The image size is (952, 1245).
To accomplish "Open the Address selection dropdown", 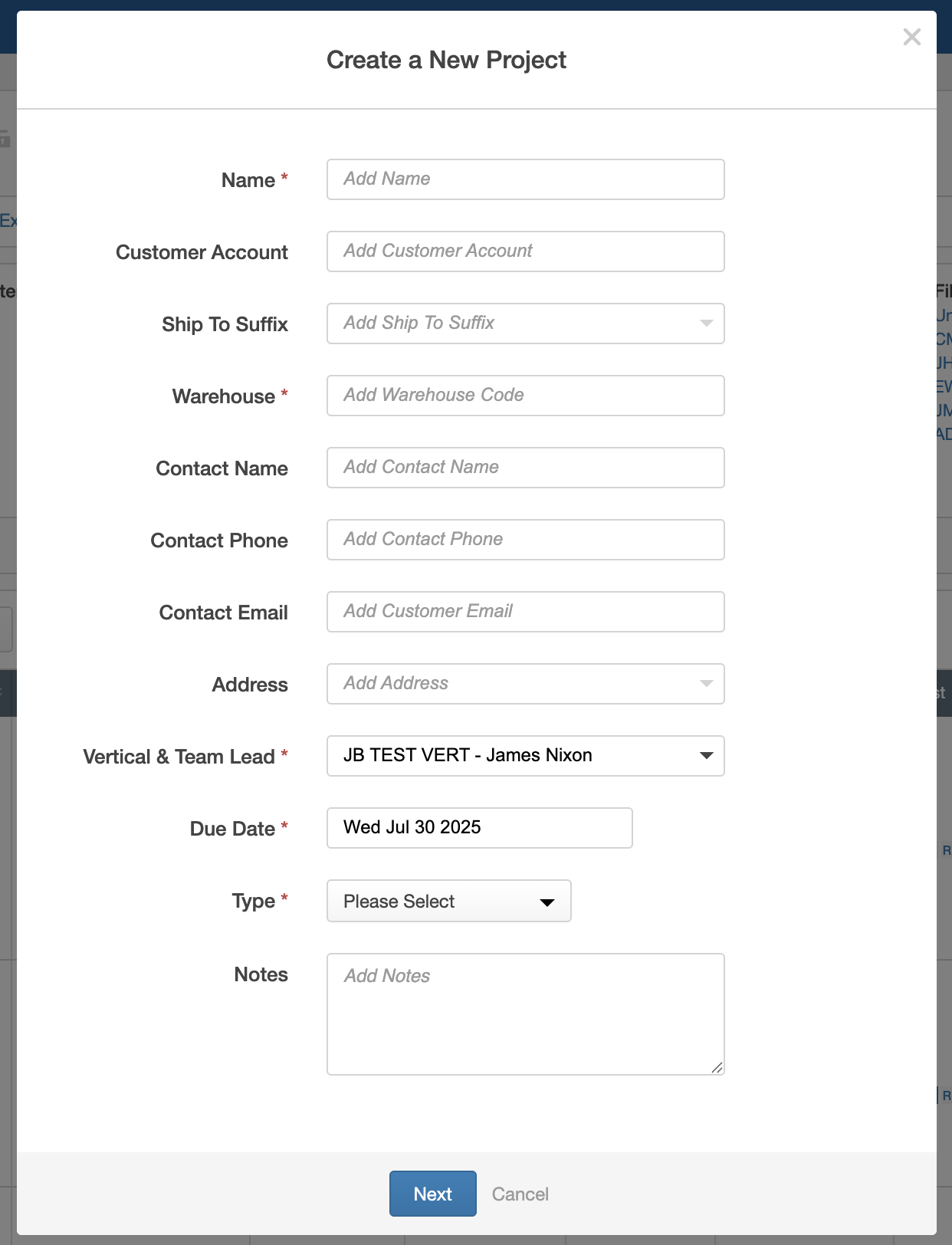I will tap(525, 684).
